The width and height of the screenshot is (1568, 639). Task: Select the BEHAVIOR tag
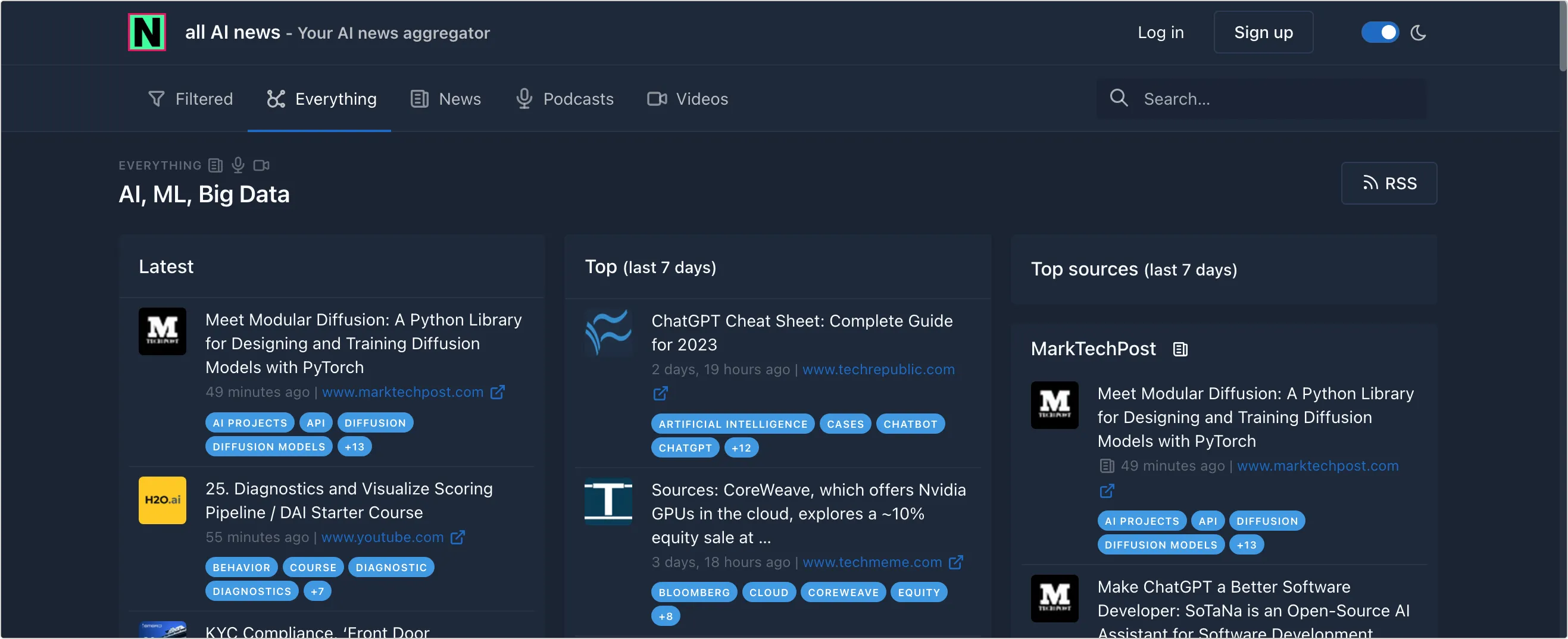[x=242, y=568]
